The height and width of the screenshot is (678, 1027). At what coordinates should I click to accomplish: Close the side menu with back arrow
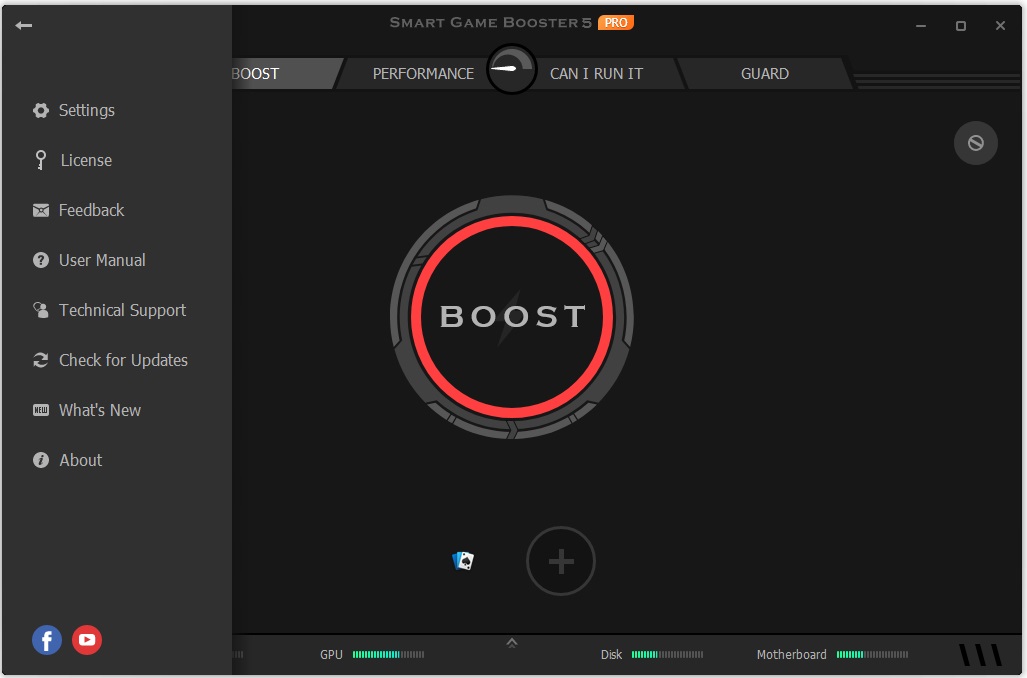point(24,26)
